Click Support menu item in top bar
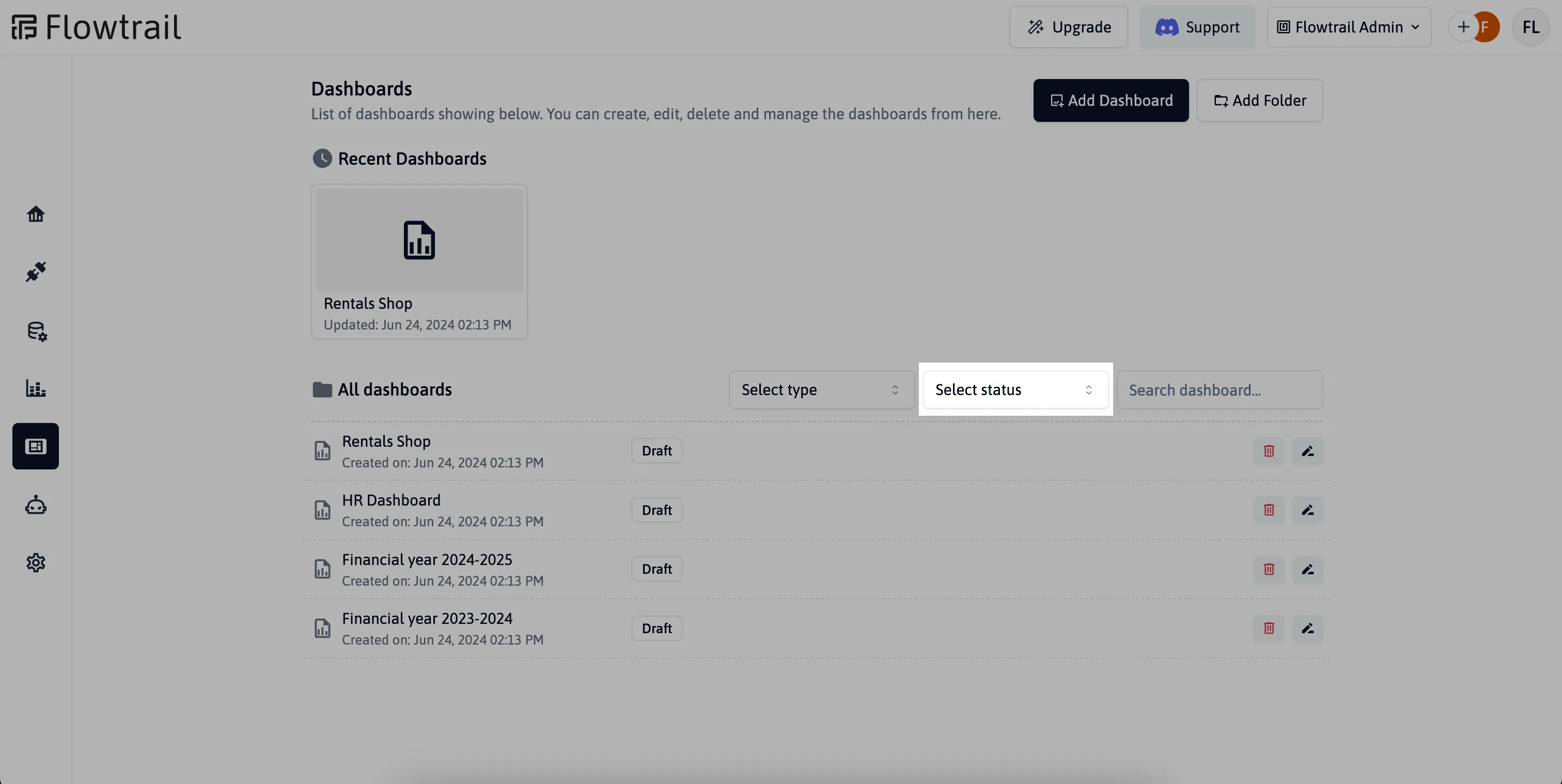1562x784 pixels. pyautogui.click(x=1197, y=27)
